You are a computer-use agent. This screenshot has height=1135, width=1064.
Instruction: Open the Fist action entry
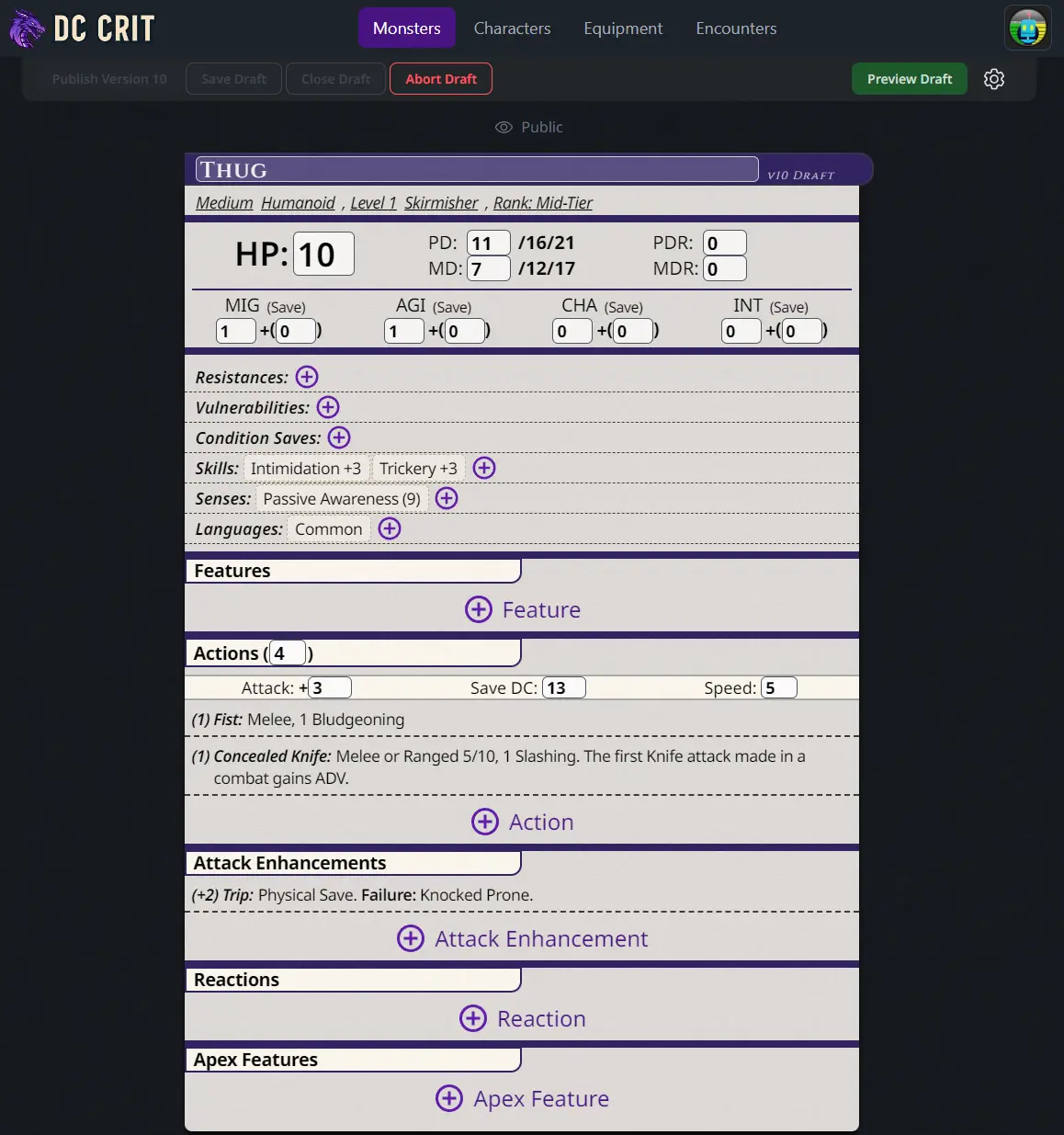click(x=522, y=720)
